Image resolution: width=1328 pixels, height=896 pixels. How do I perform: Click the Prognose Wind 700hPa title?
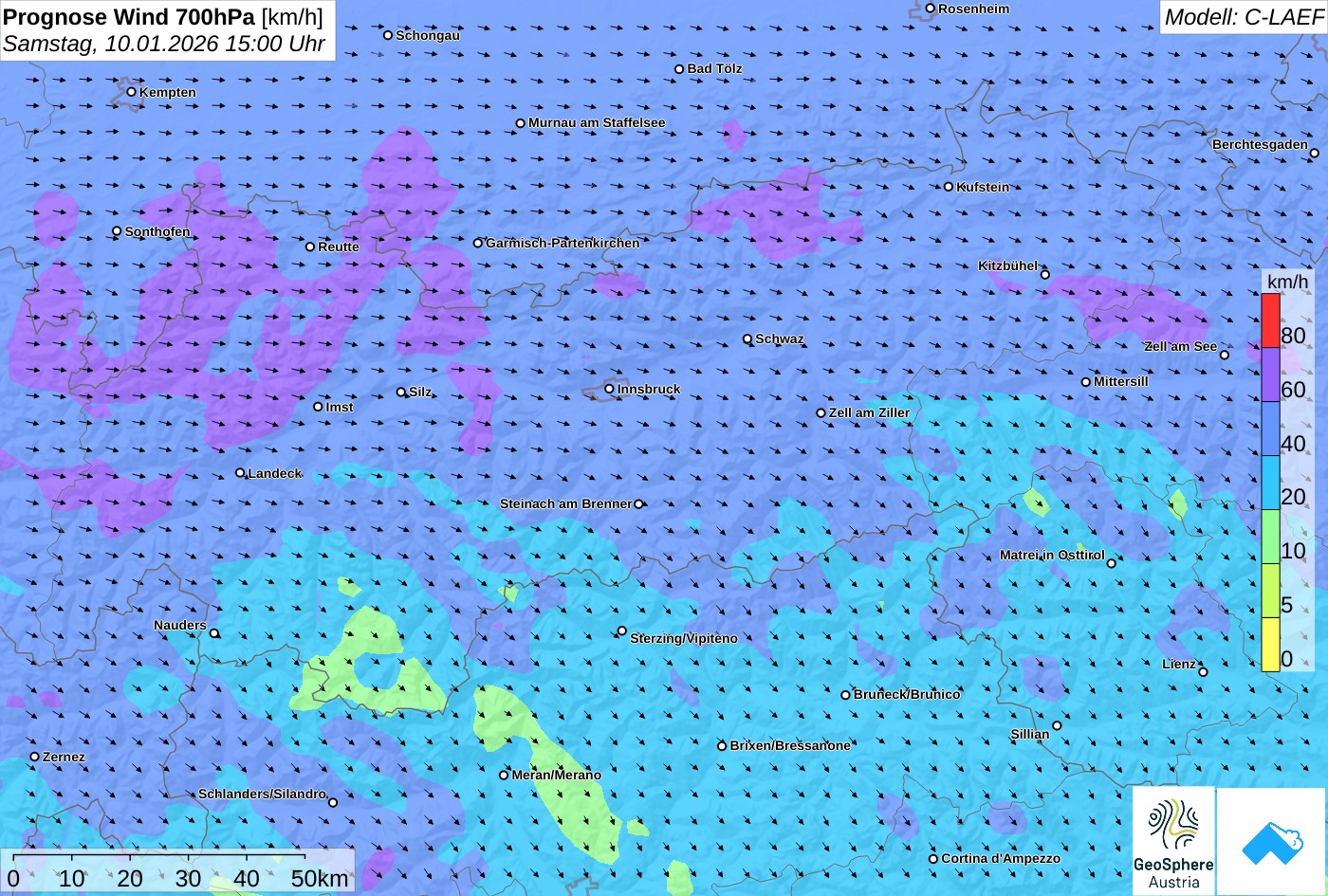[x=163, y=16]
